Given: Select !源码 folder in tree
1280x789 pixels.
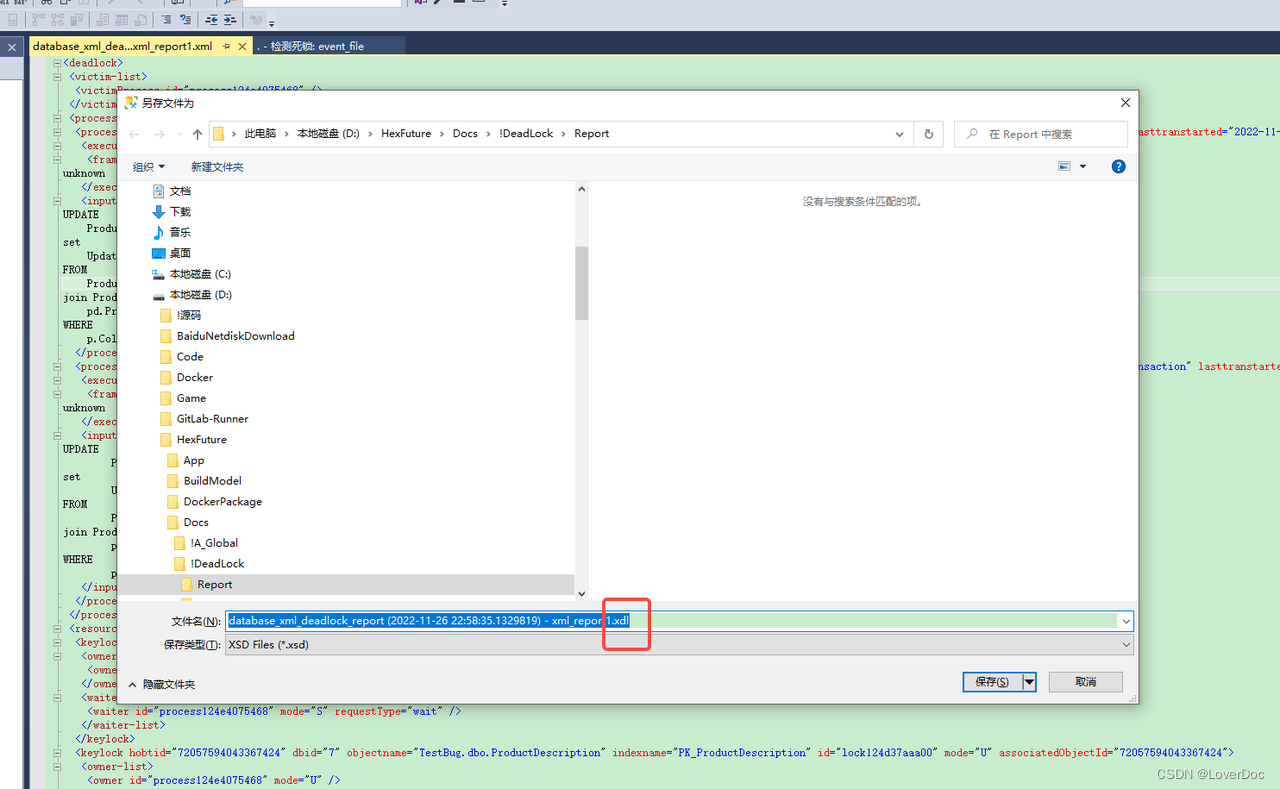Looking at the screenshot, I should coord(188,315).
